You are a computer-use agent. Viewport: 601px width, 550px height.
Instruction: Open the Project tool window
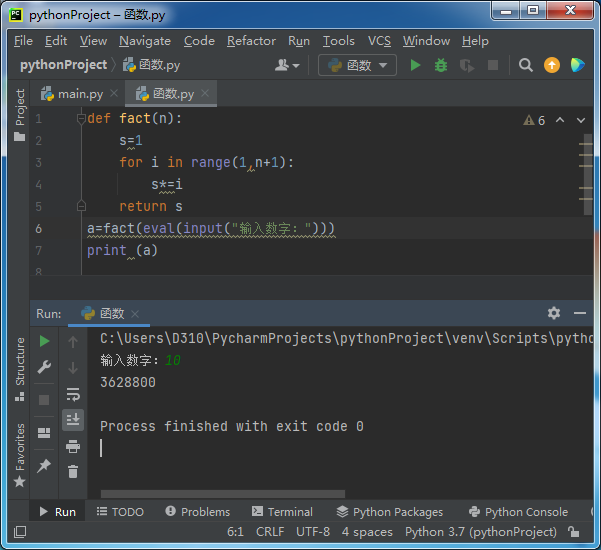20,114
